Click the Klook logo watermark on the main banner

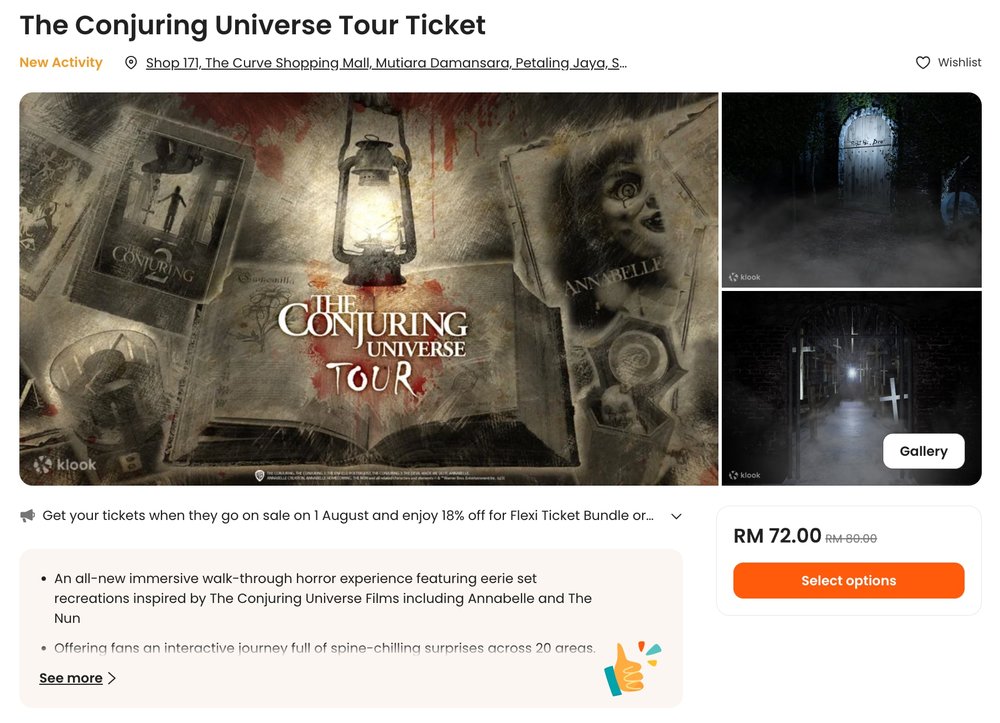(x=61, y=464)
